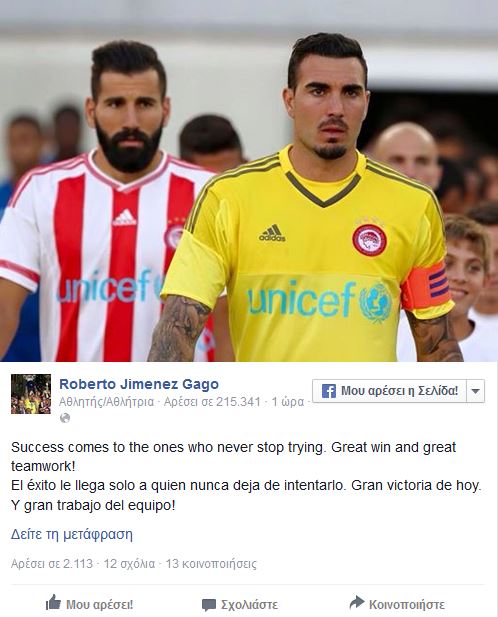Click the Δείτε τη μετάφραση translation link
Screen dimensions: 498x617
[x=72, y=534]
